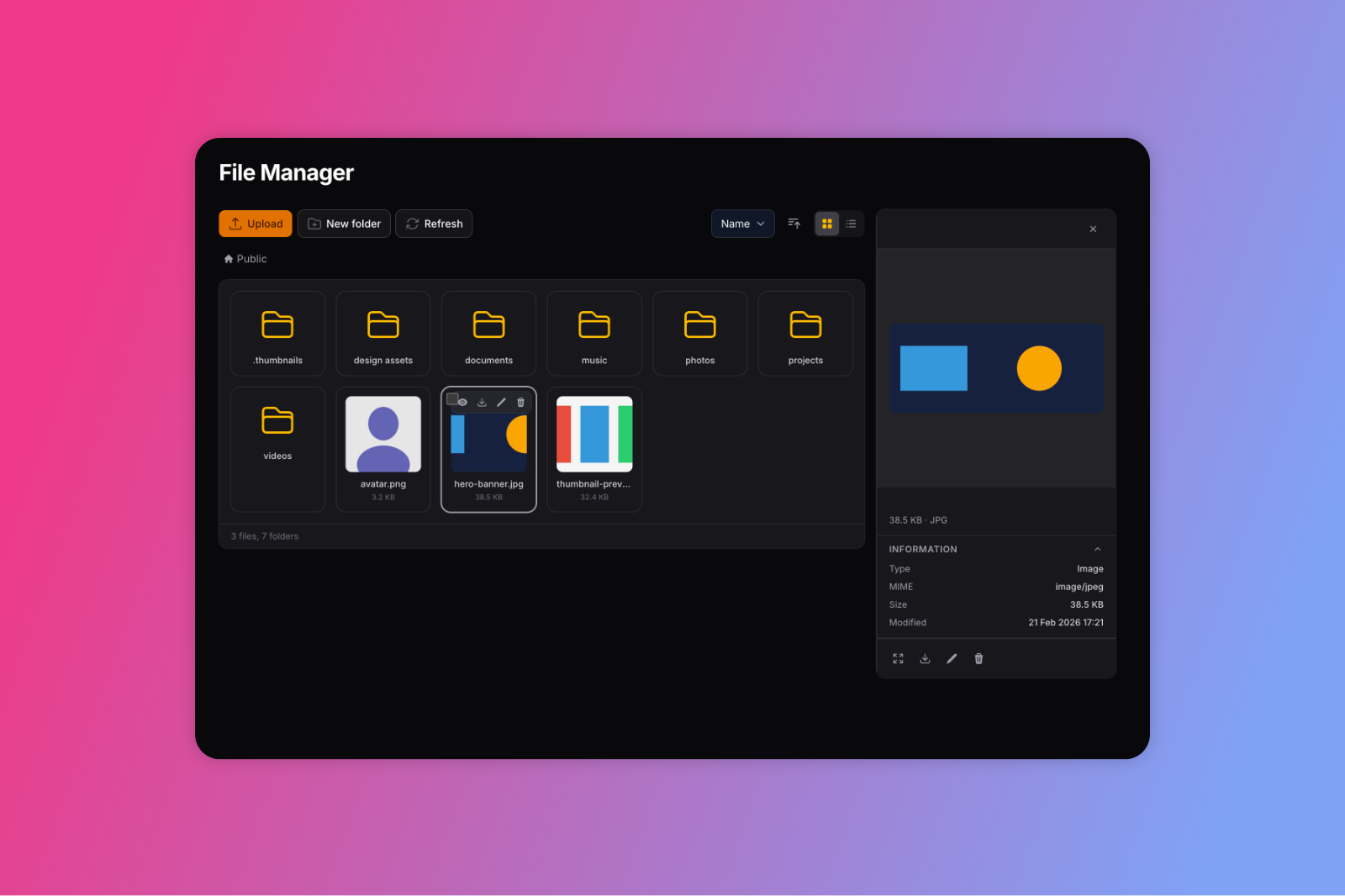Preview hero-banner.jpg with eye icon
The image size is (1345, 896).
tap(462, 403)
